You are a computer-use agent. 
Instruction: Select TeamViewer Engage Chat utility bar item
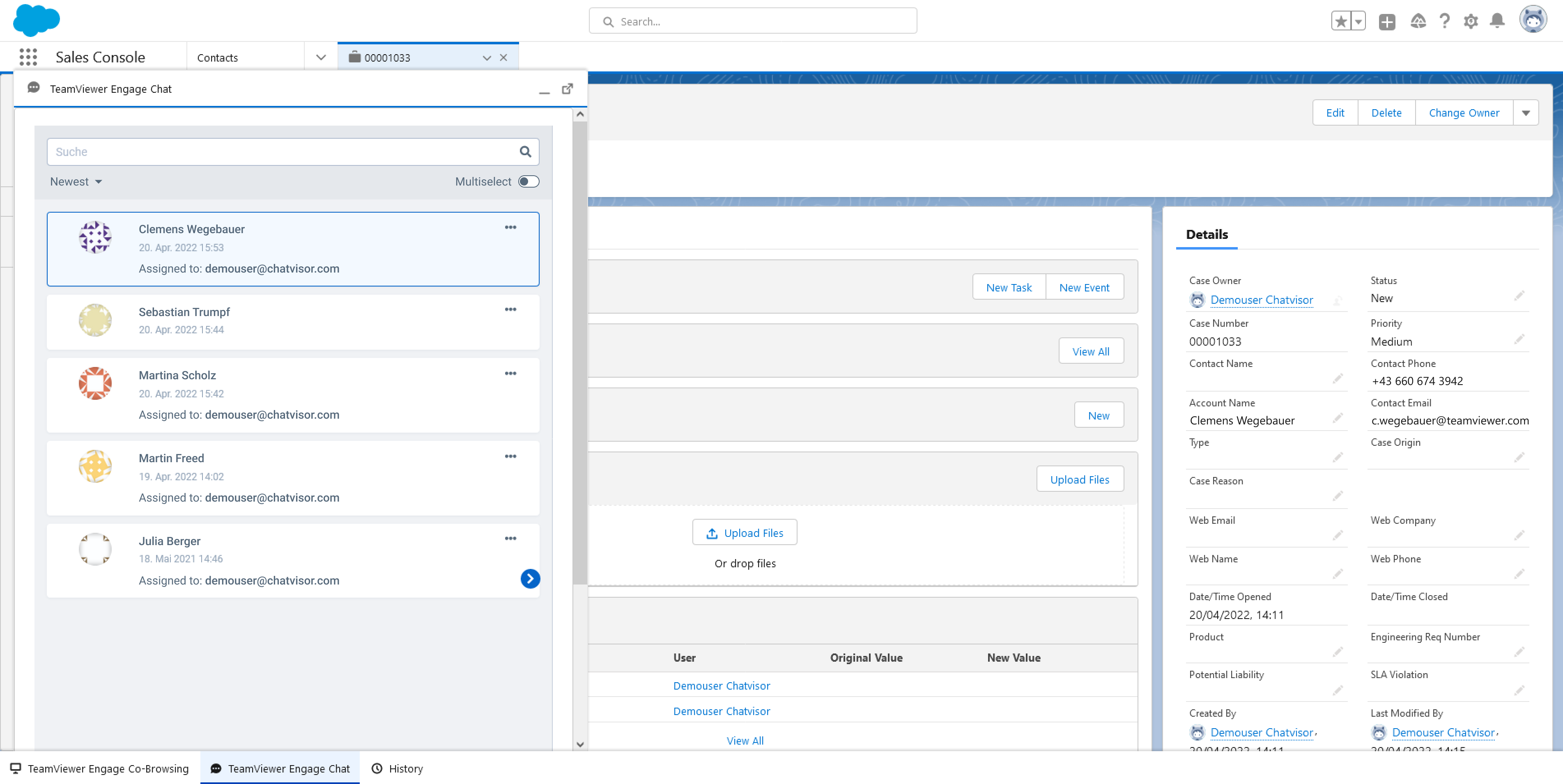coord(280,768)
